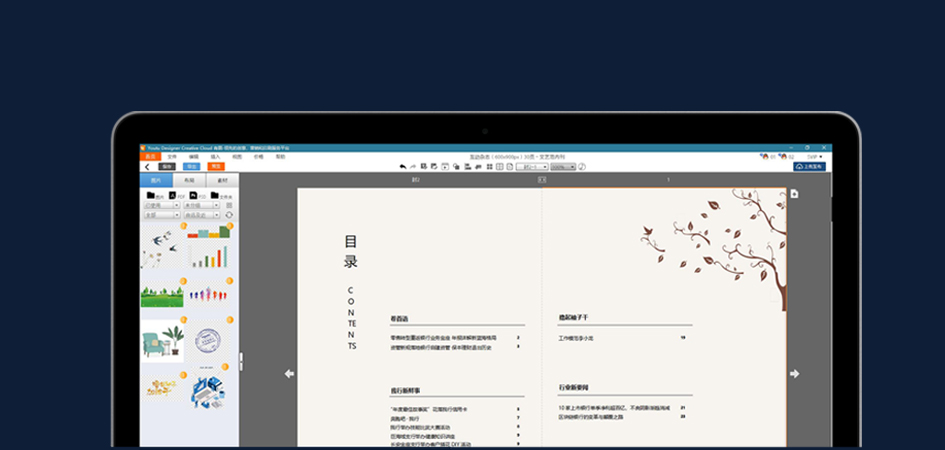The height and width of the screenshot is (450, 945).
Task: Click the redo arrow in toolbar
Action: [413, 167]
